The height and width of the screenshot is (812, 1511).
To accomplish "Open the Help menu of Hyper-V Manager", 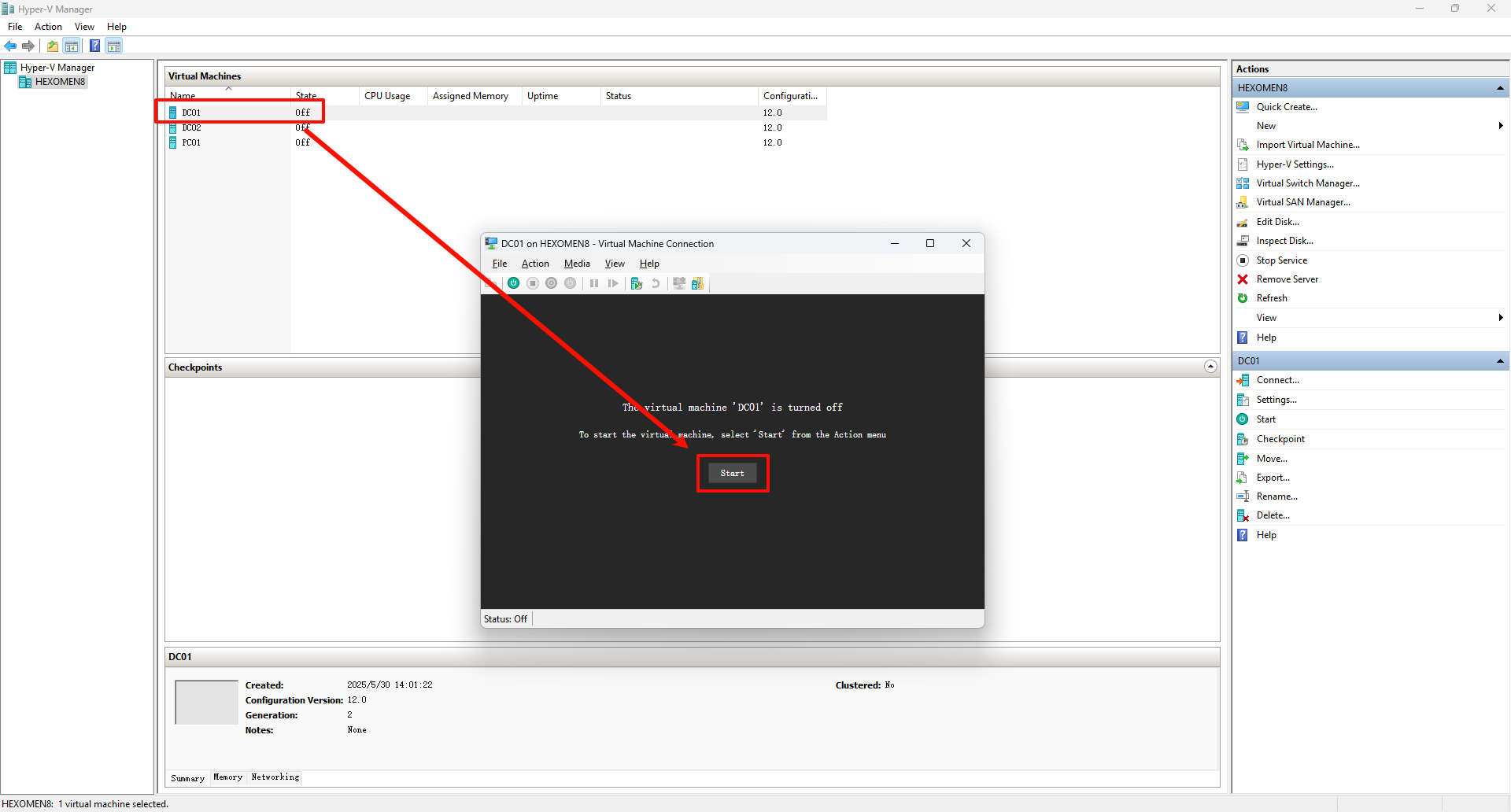I will (116, 27).
